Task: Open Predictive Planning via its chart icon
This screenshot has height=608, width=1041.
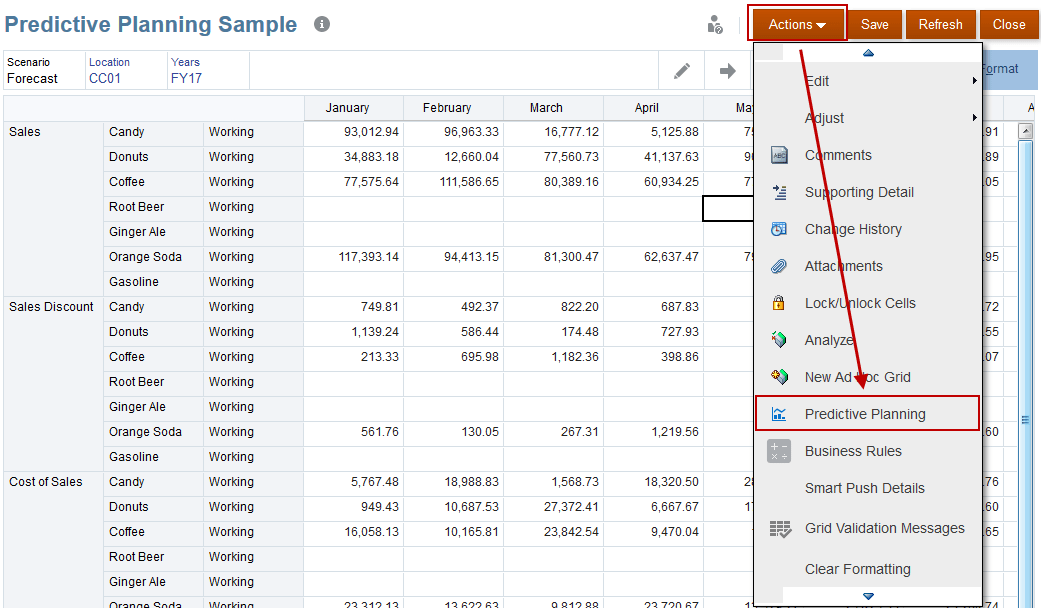Action: click(781, 413)
